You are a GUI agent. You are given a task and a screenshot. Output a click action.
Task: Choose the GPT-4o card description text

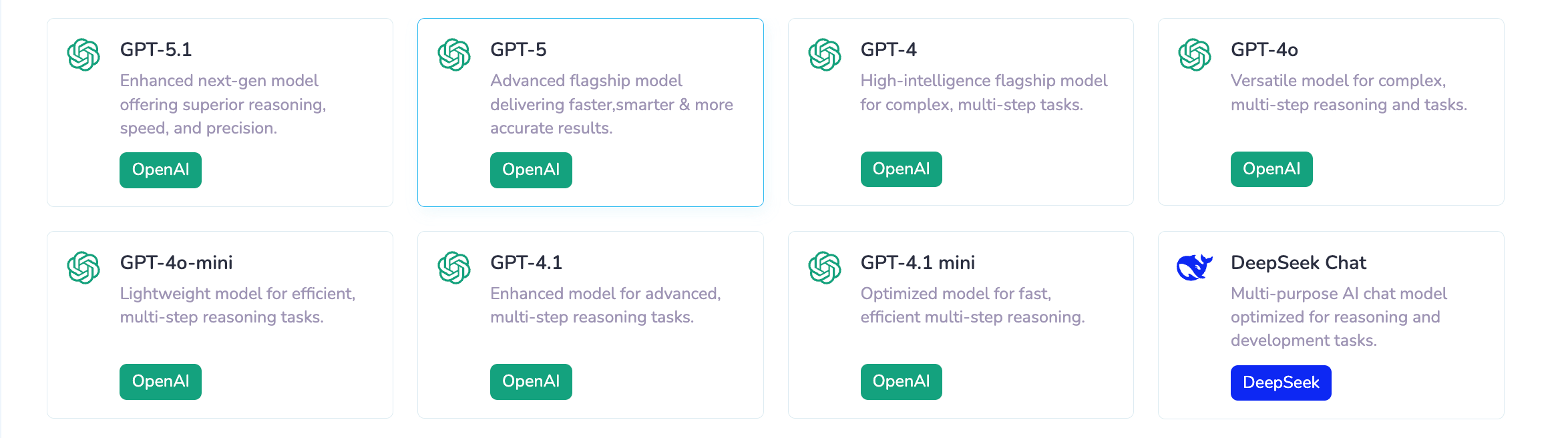(x=1348, y=92)
